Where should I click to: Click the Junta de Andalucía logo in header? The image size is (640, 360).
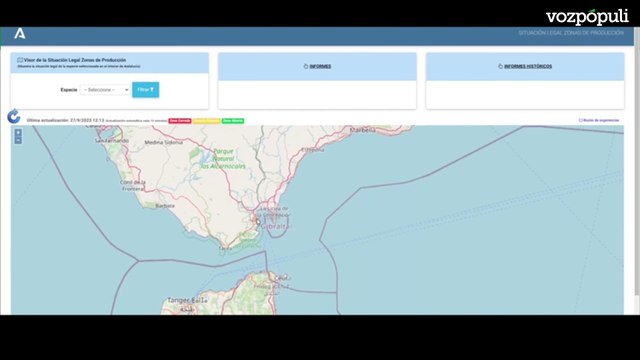pos(20,33)
